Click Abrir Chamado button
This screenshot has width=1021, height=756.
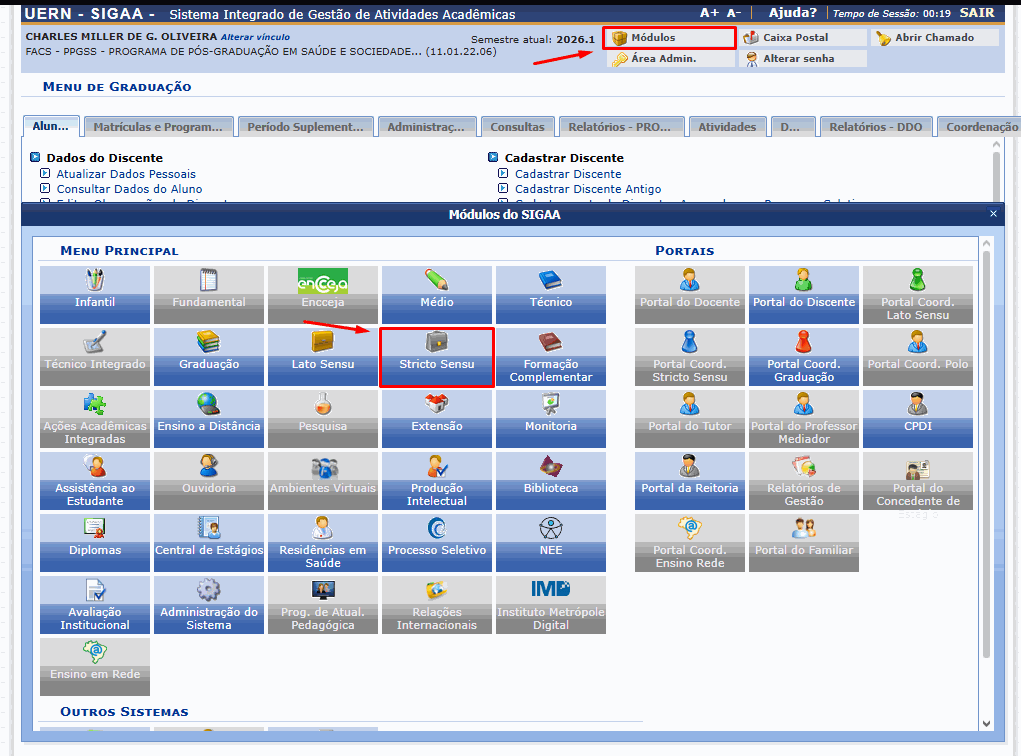[x=934, y=38]
